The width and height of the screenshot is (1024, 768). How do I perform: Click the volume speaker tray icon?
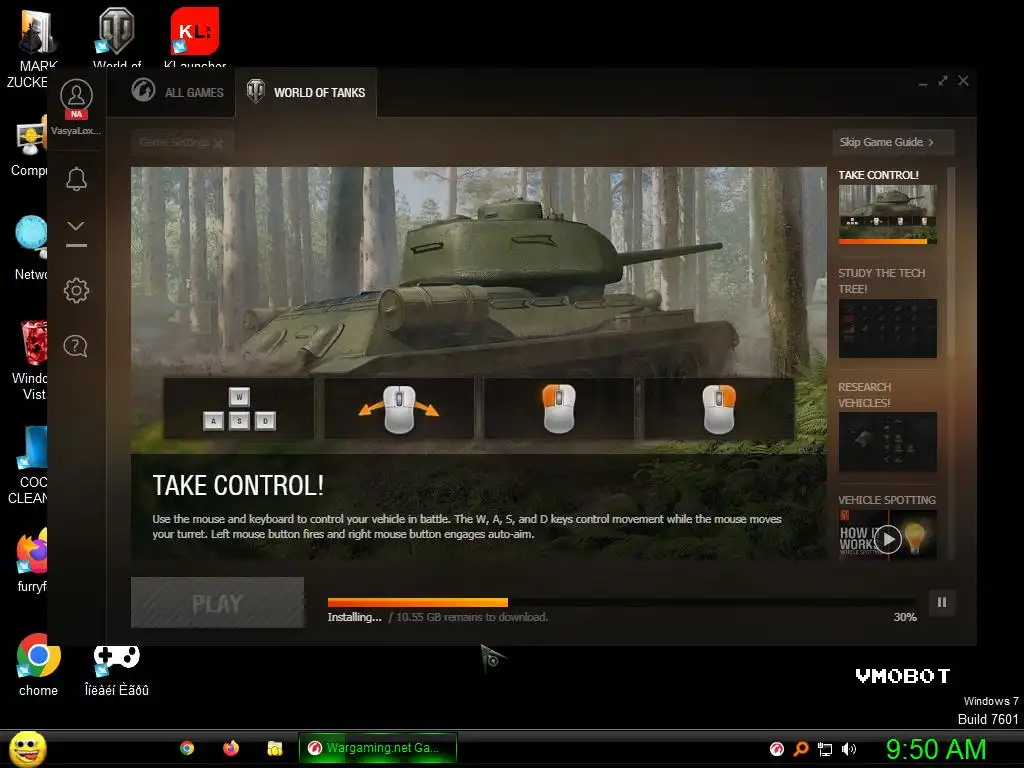pos(849,749)
